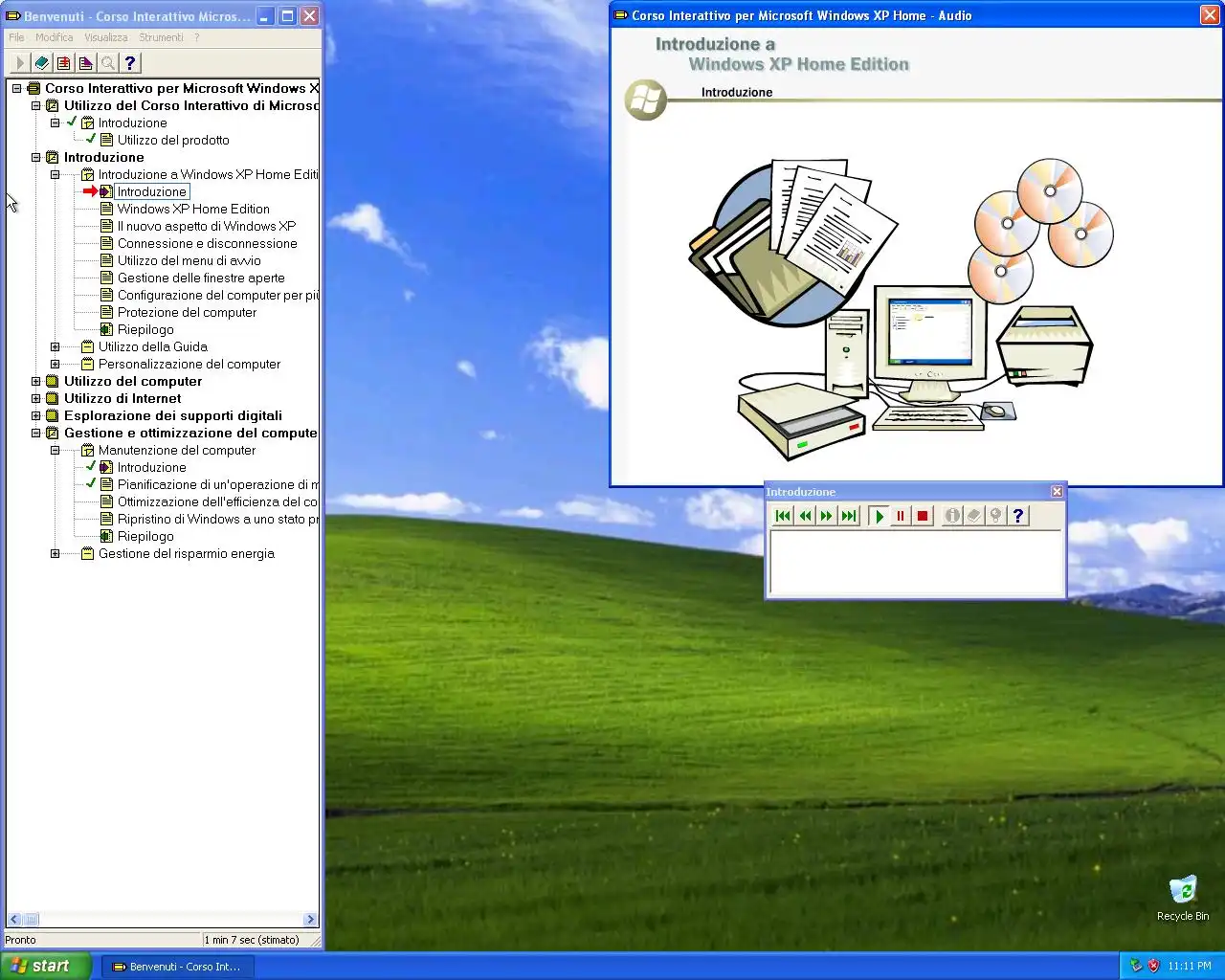Click the Riepilogo icon under Protezione del computer
Viewport: 1225px width, 980px height.
pyautogui.click(x=107, y=329)
